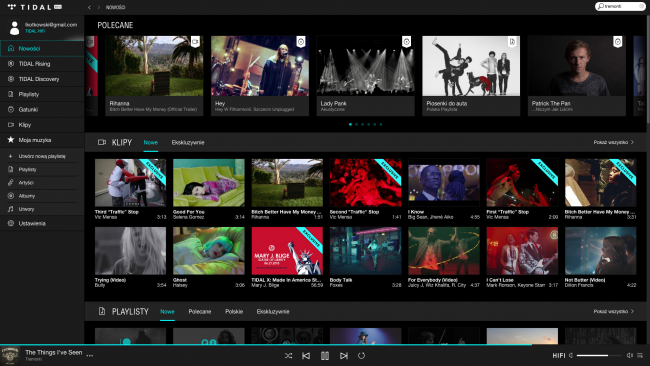Open the Playlisty entry under Moja muzyka

tap(42, 170)
